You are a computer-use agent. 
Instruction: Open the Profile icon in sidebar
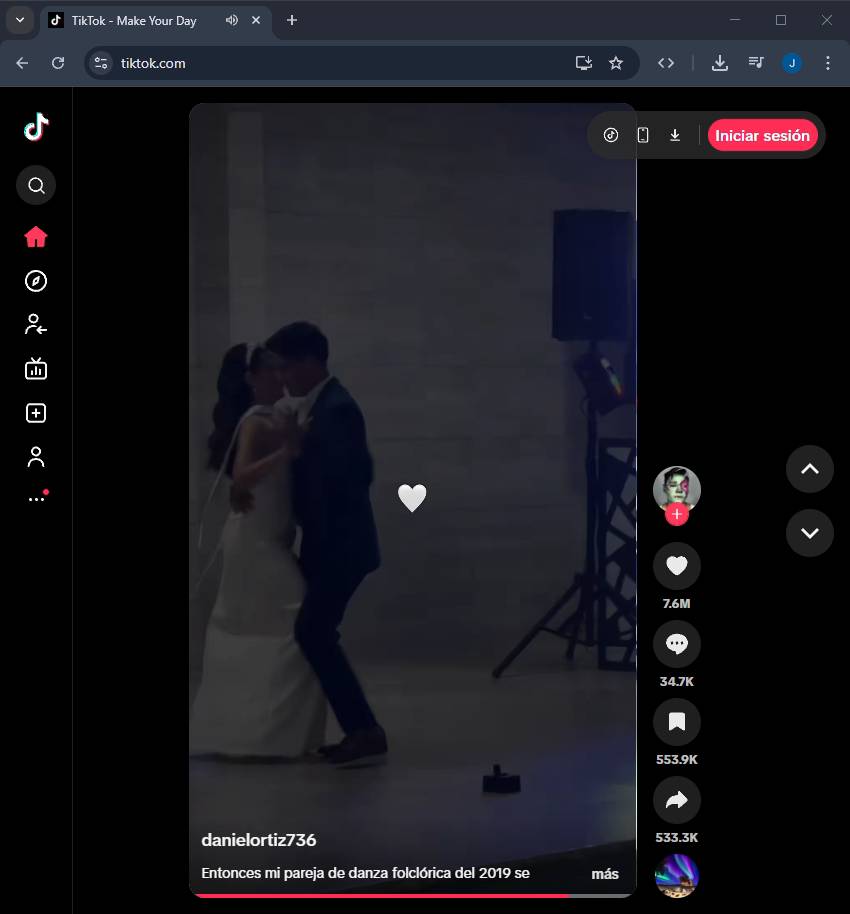pos(36,457)
